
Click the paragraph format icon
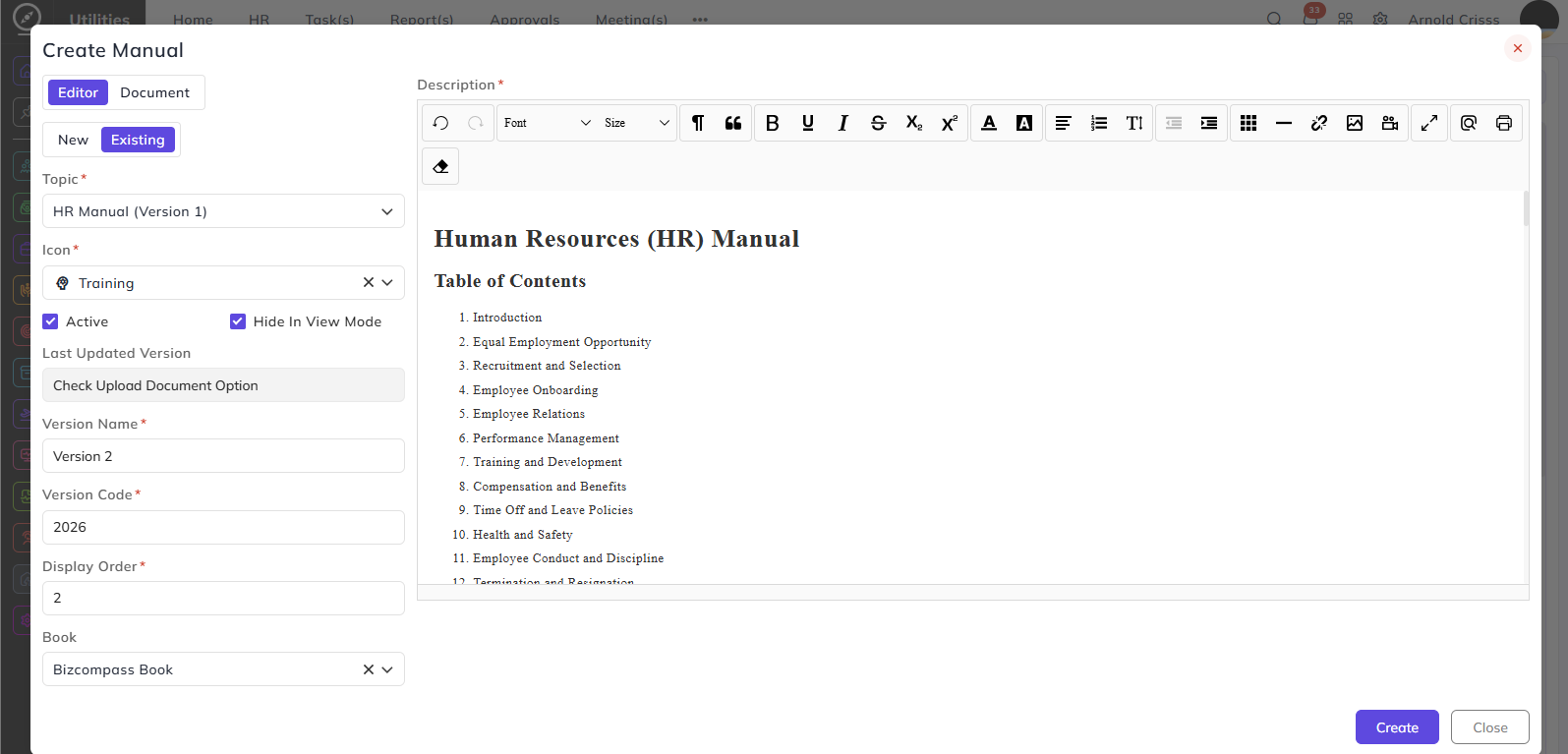coord(698,123)
